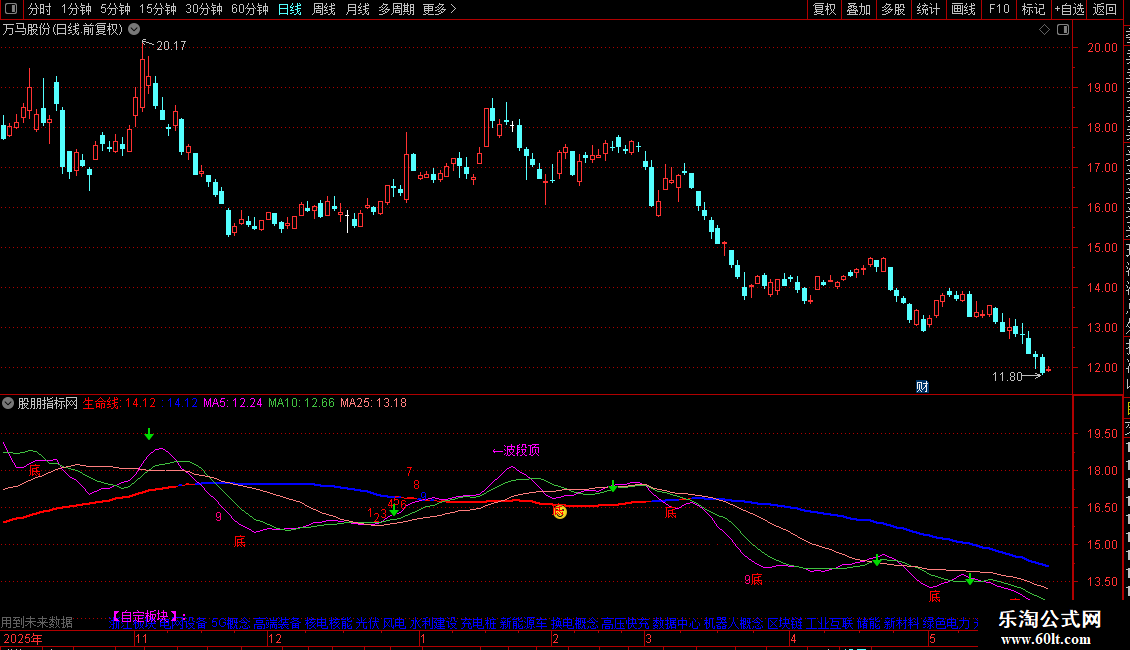Click the yellow smiley signal icon
Viewport: 1130px width, 650px height.
click(560, 512)
